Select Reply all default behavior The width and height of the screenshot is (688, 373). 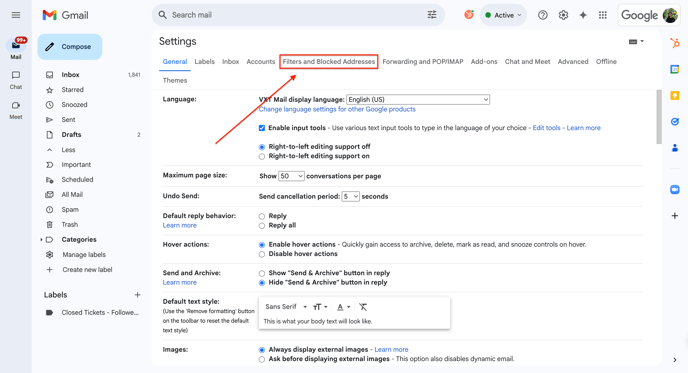[x=262, y=226]
